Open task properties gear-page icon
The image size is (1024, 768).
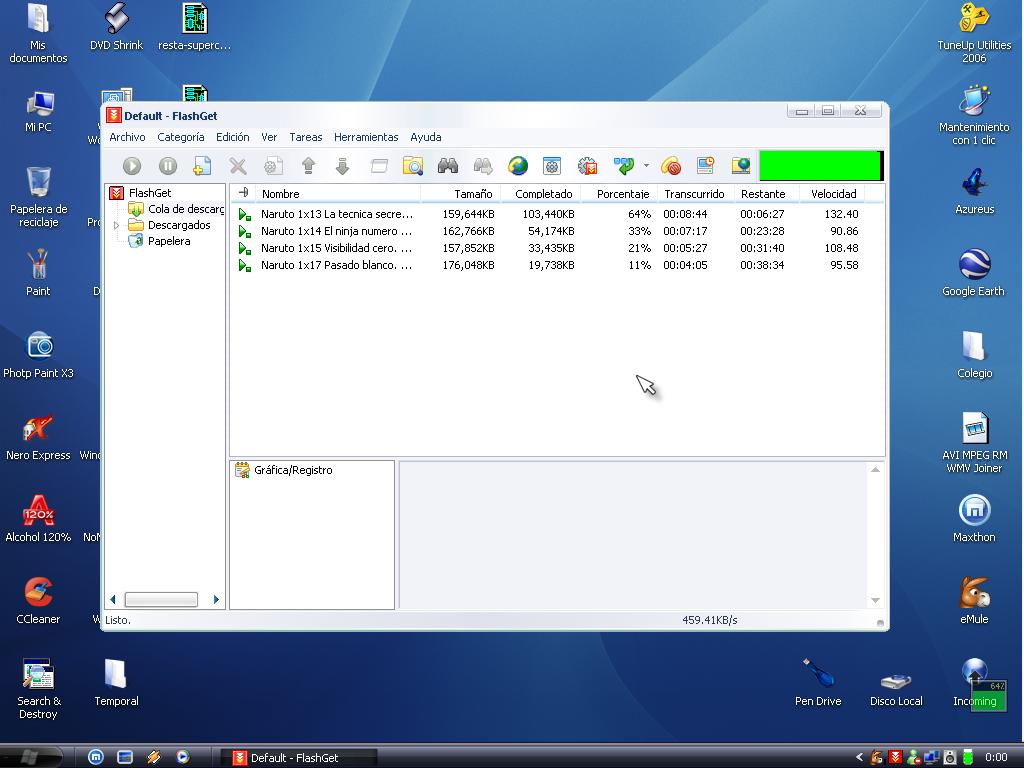[273, 166]
